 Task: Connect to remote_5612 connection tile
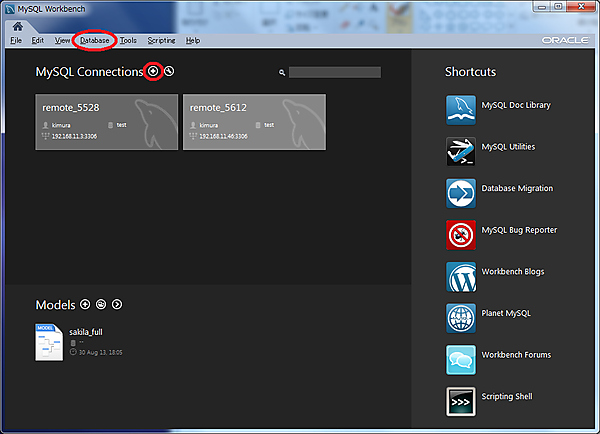click(254, 122)
